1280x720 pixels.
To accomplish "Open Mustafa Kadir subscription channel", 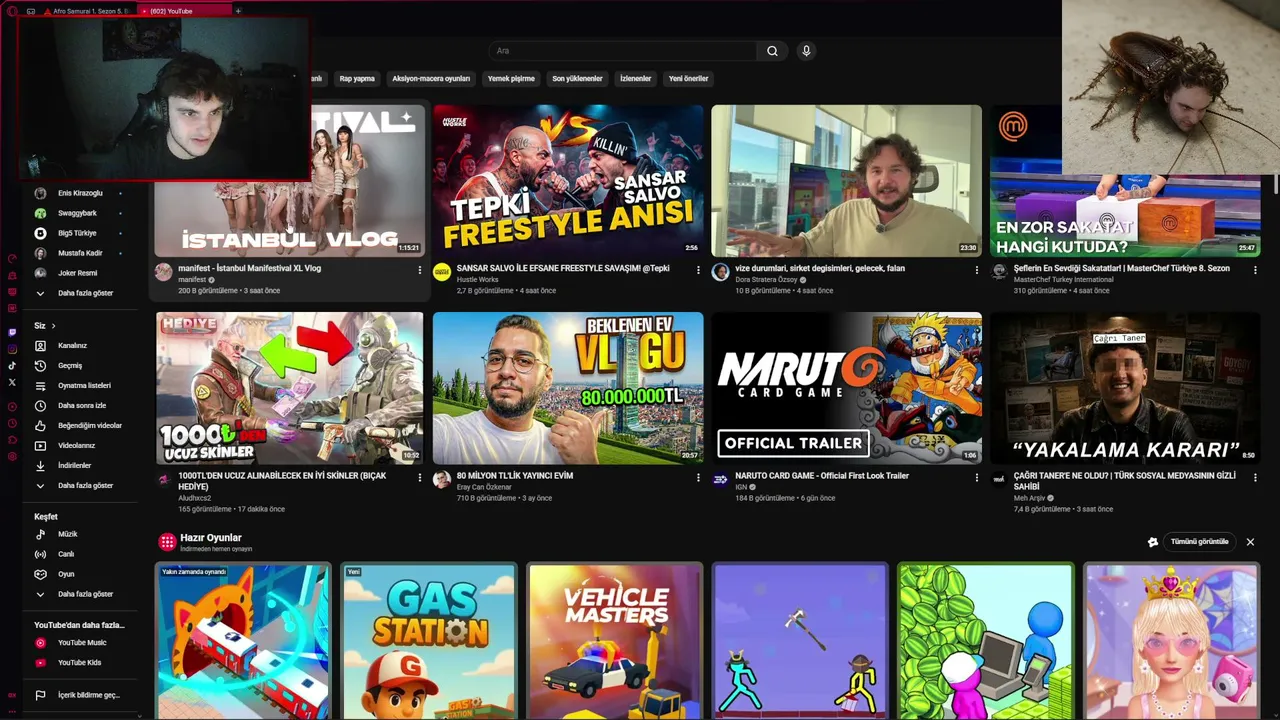I will tap(78, 253).
